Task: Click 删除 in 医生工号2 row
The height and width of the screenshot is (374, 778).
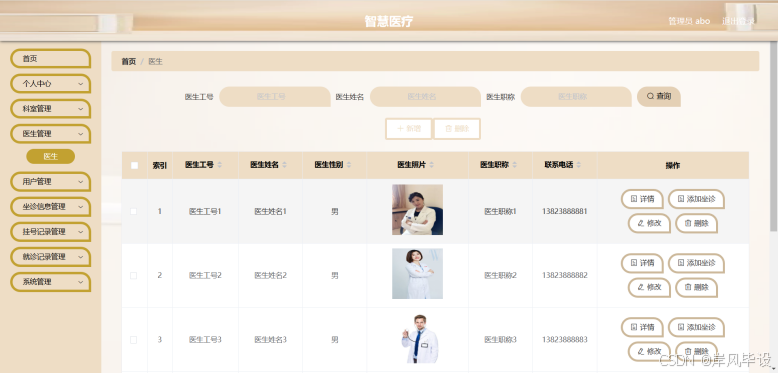Action: click(696, 287)
